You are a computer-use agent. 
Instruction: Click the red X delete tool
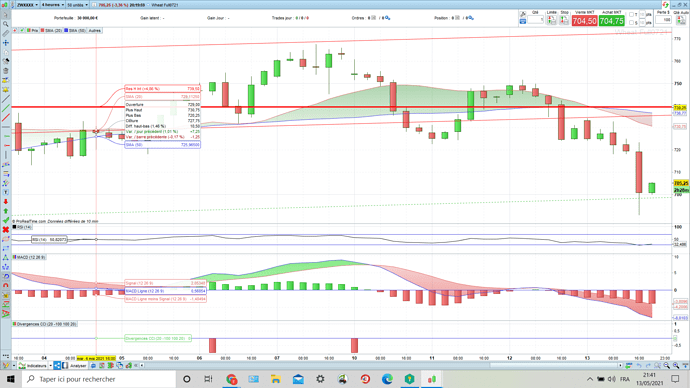tap(6, 230)
